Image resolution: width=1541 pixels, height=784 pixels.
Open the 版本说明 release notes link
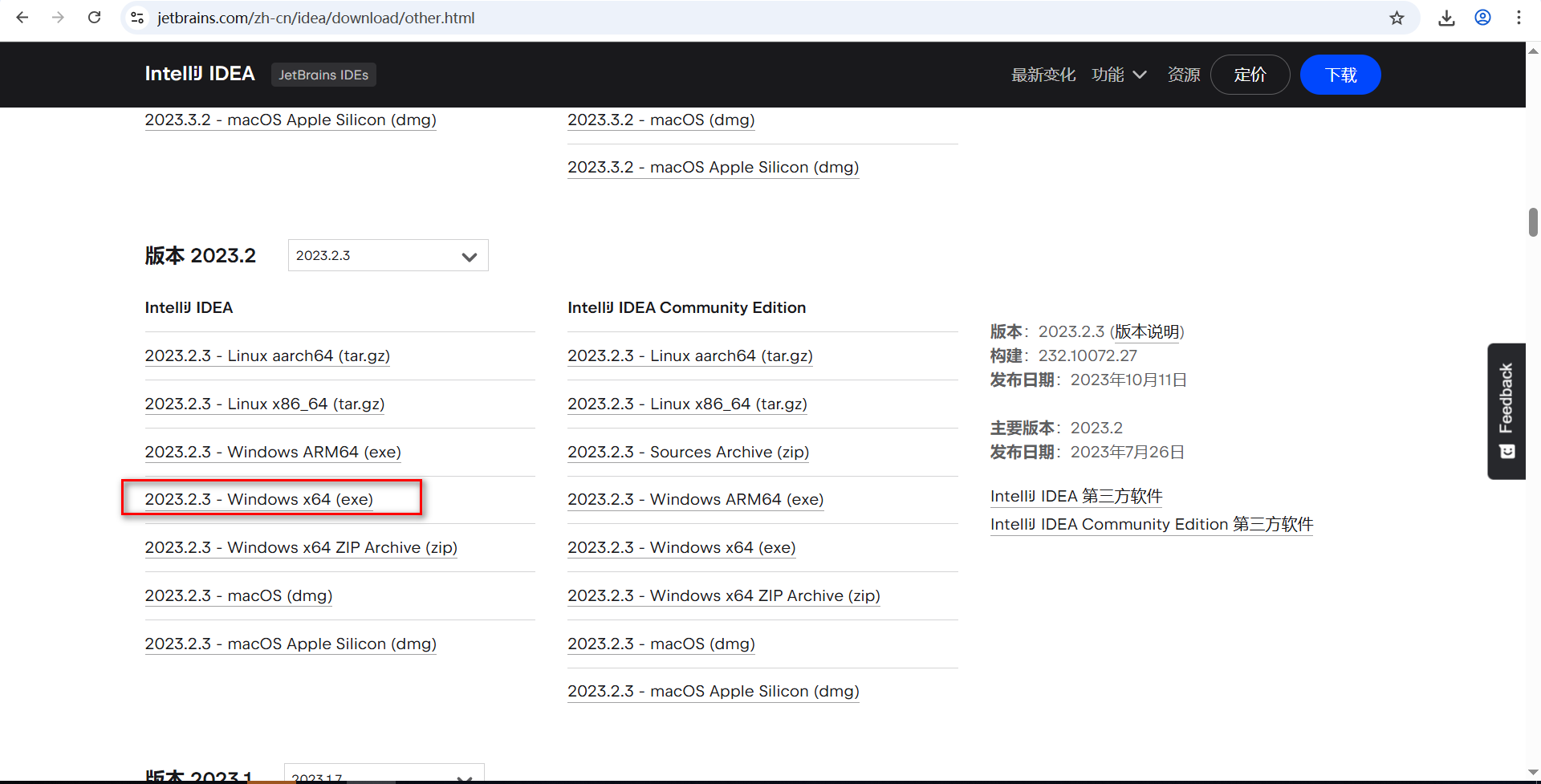click(x=1147, y=331)
